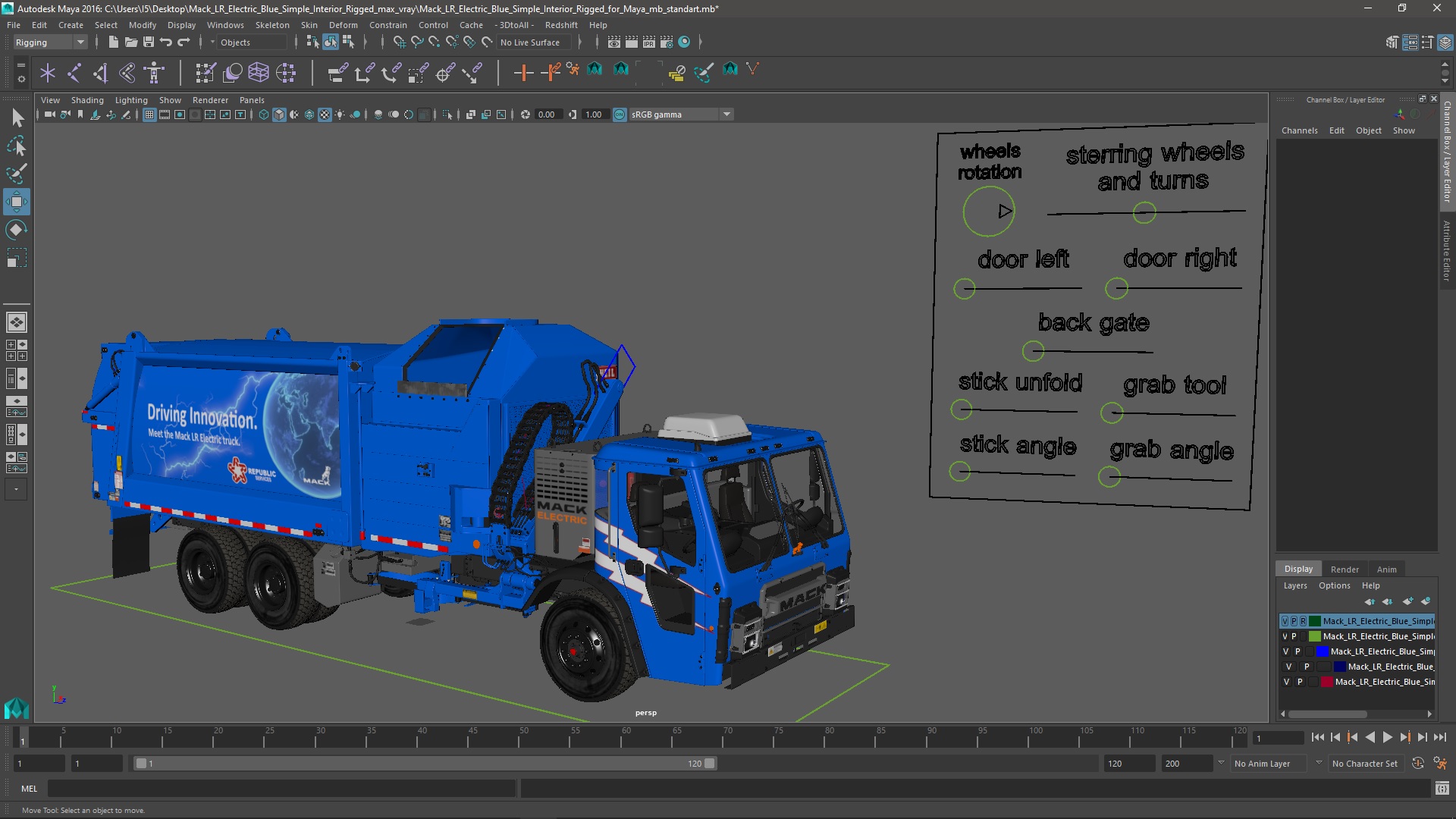Click the New scene icon
Viewport: 1456px width, 819px height.
(x=114, y=42)
